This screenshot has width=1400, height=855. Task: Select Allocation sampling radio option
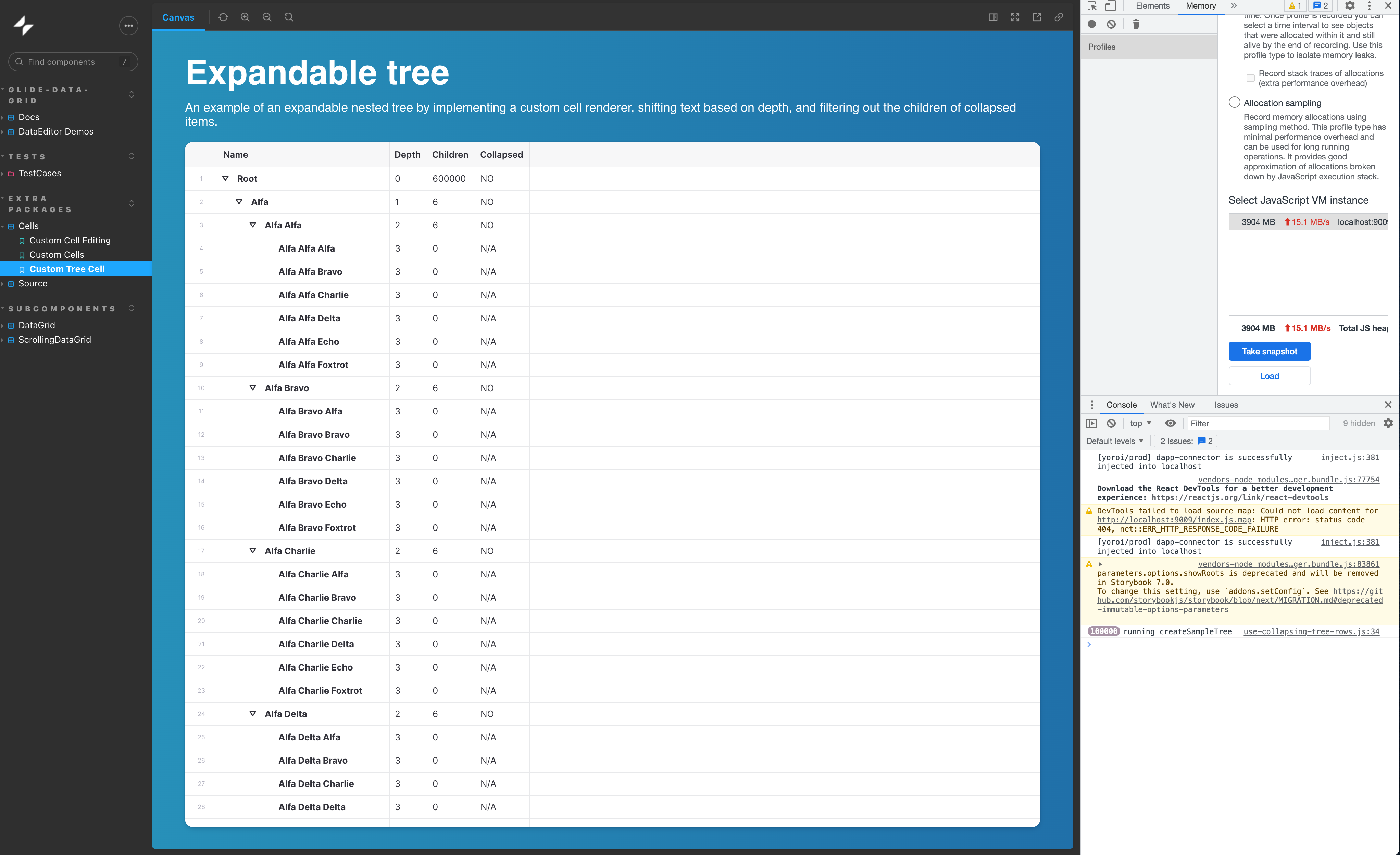(x=1234, y=102)
